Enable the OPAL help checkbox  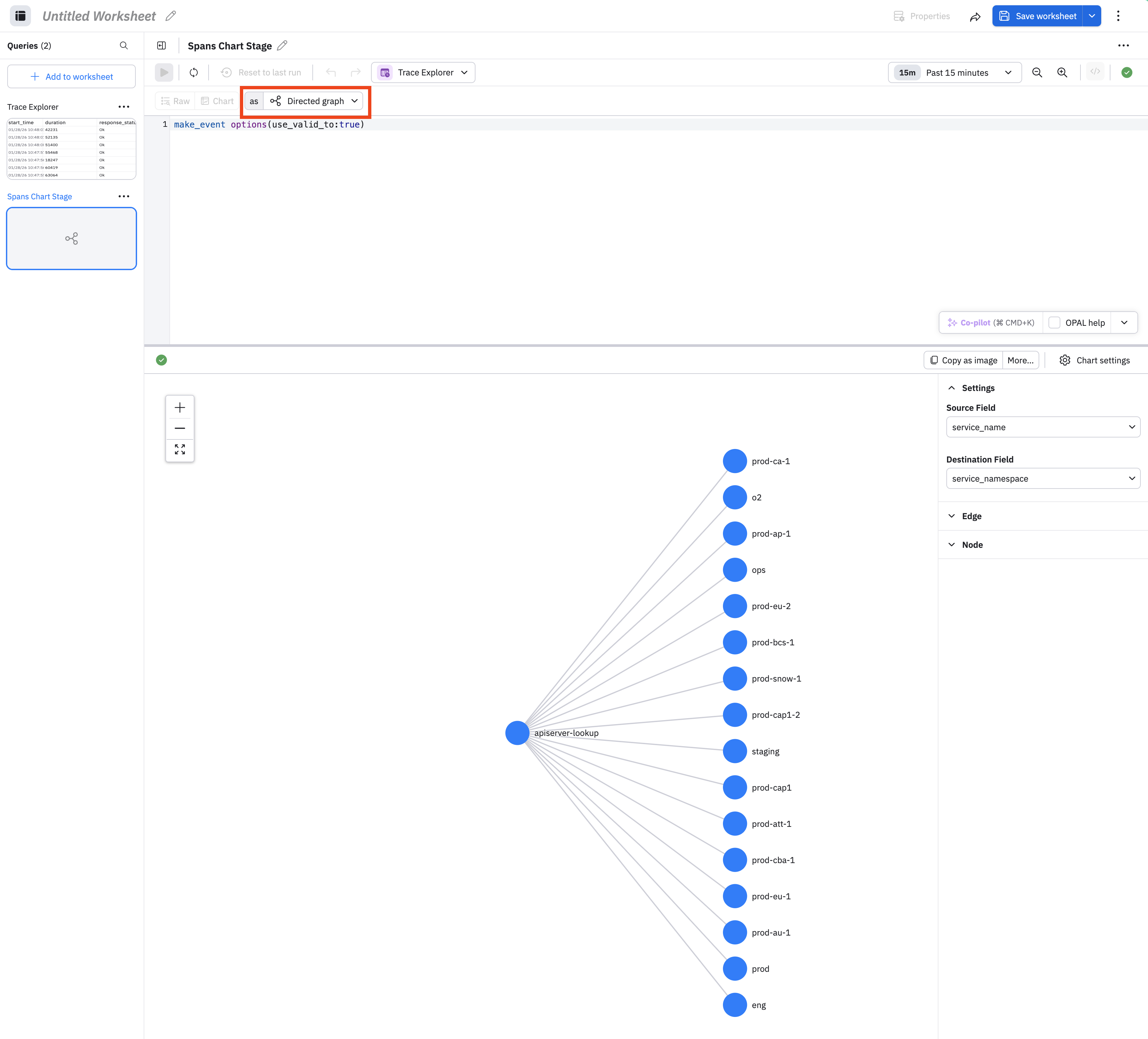point(1054,323)
